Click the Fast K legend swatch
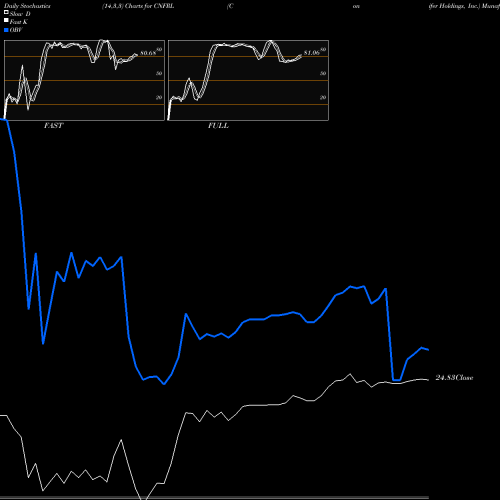Image resolution: width=500 pixels, height=500 pixels. click(6, 20)
